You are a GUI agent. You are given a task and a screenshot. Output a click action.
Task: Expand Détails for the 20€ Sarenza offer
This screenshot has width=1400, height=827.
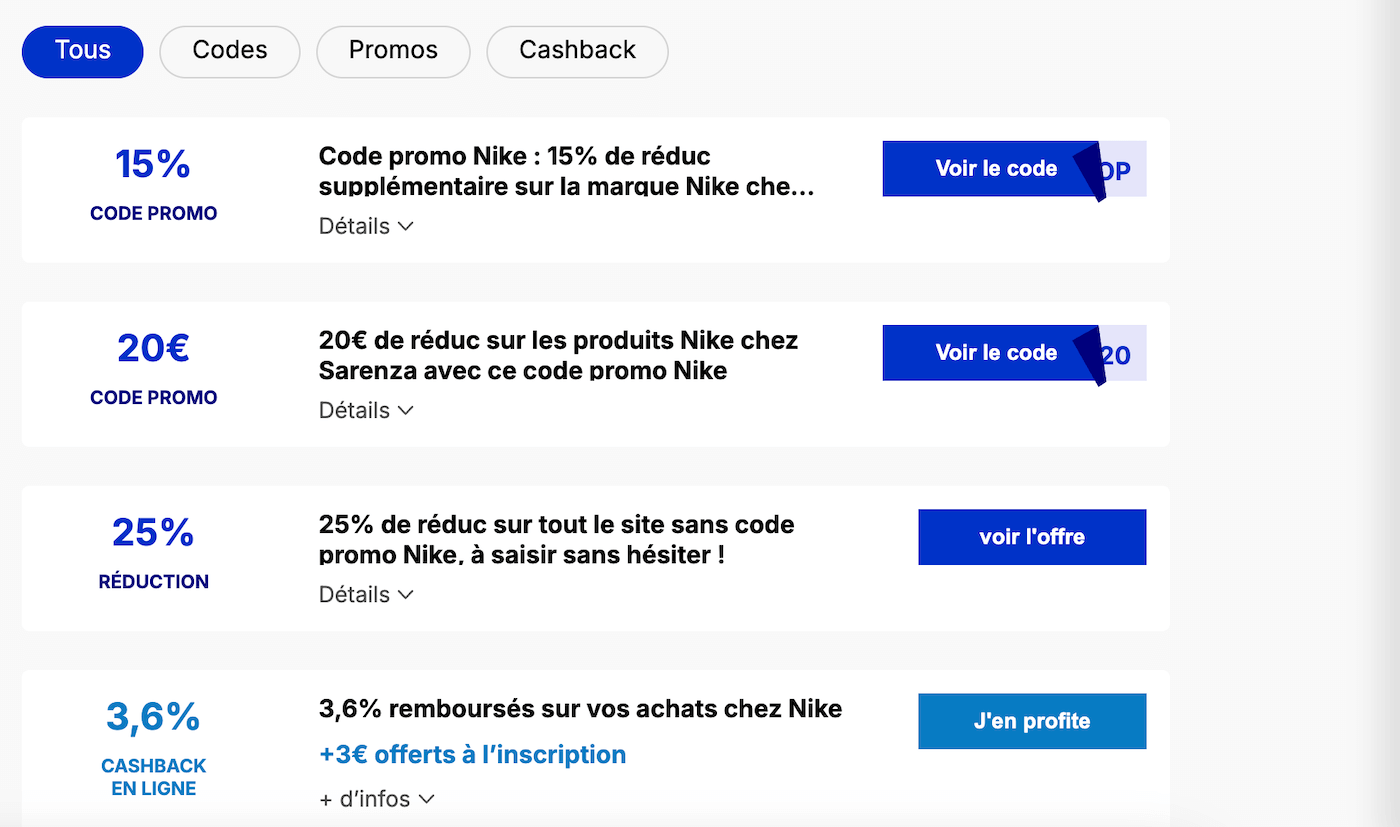click(x=365, y=410)
